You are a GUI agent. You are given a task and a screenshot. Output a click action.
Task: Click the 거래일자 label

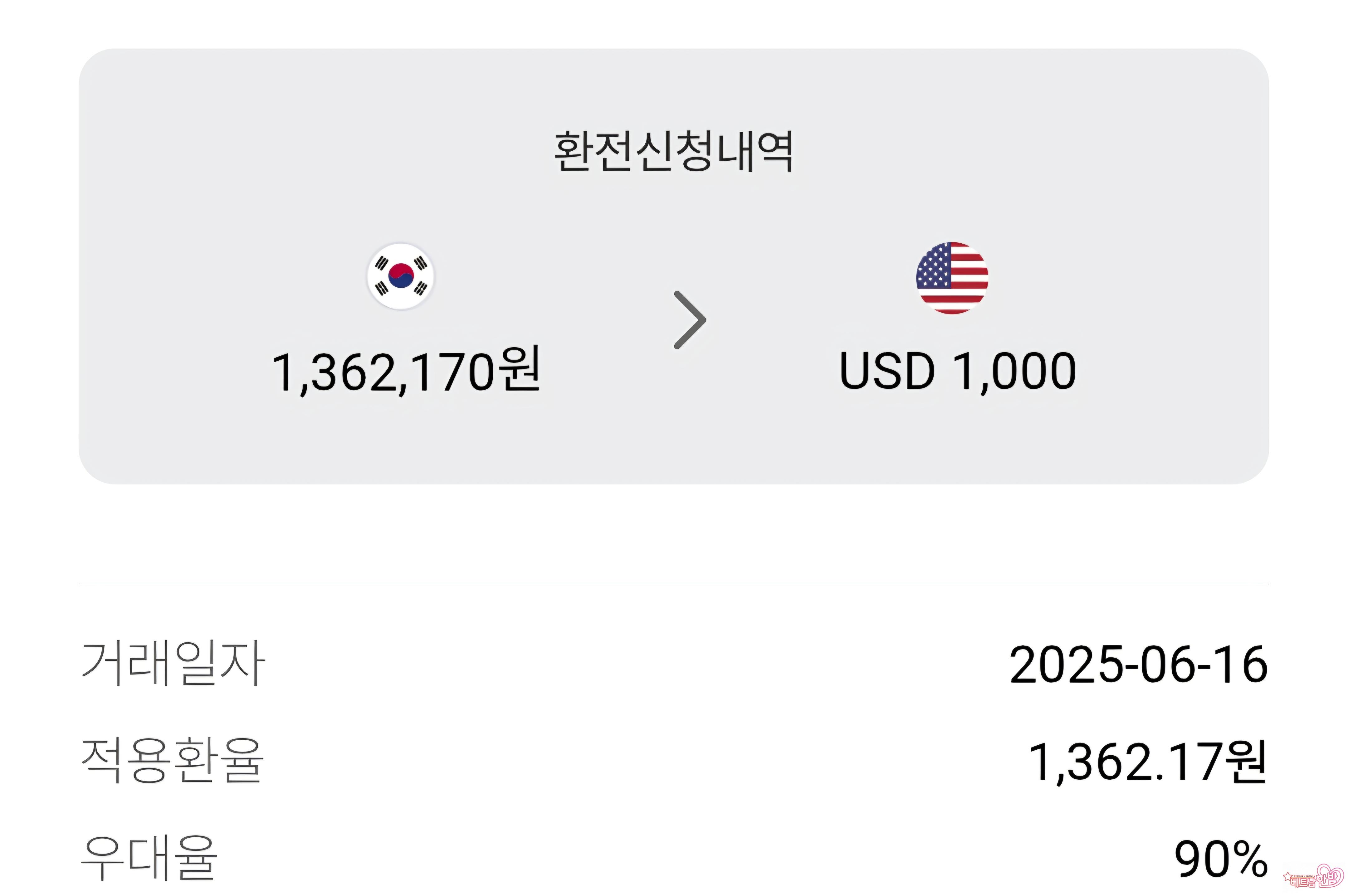click(x=173, y=664)
